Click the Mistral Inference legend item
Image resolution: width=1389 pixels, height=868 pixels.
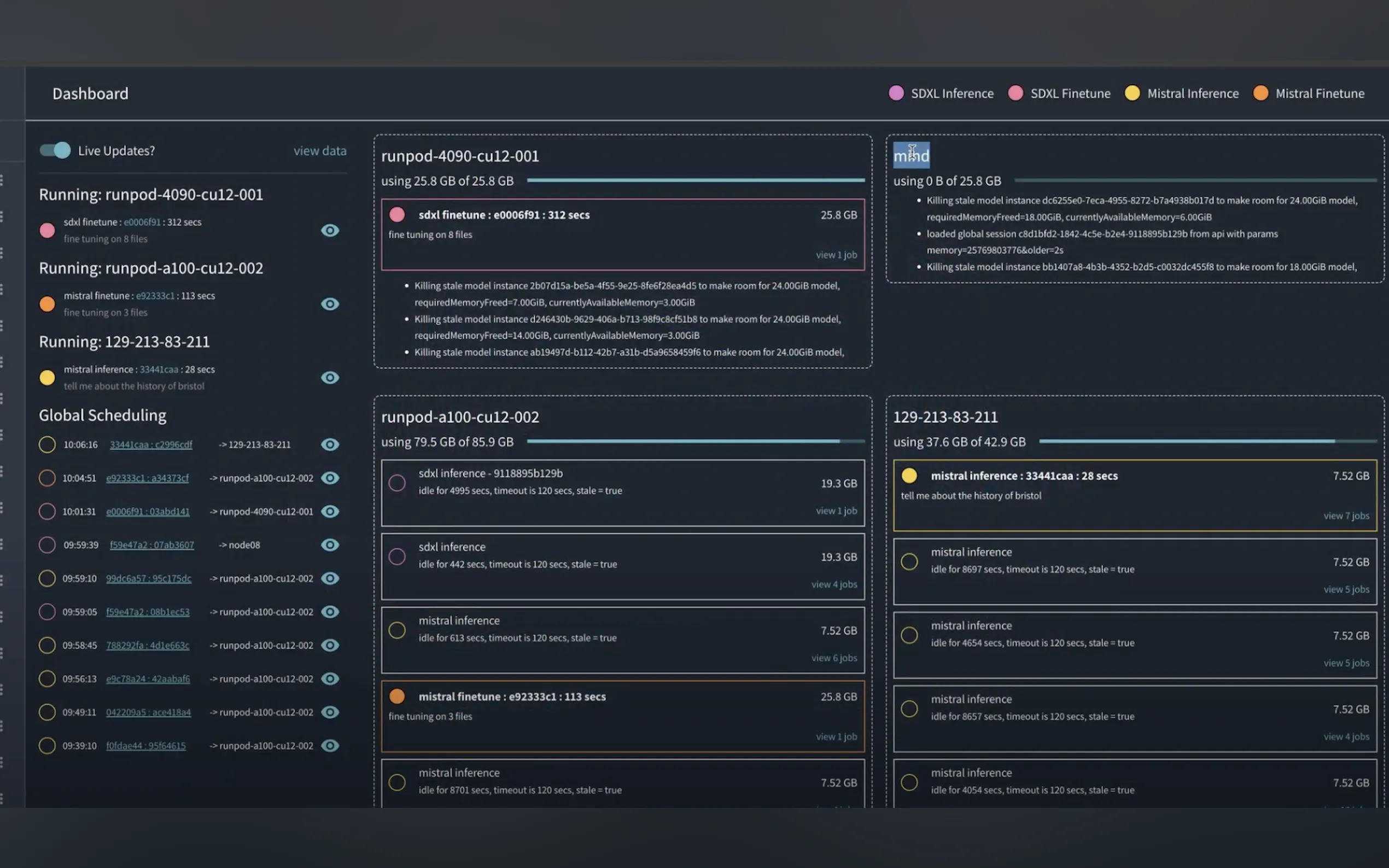(1192, 93)
